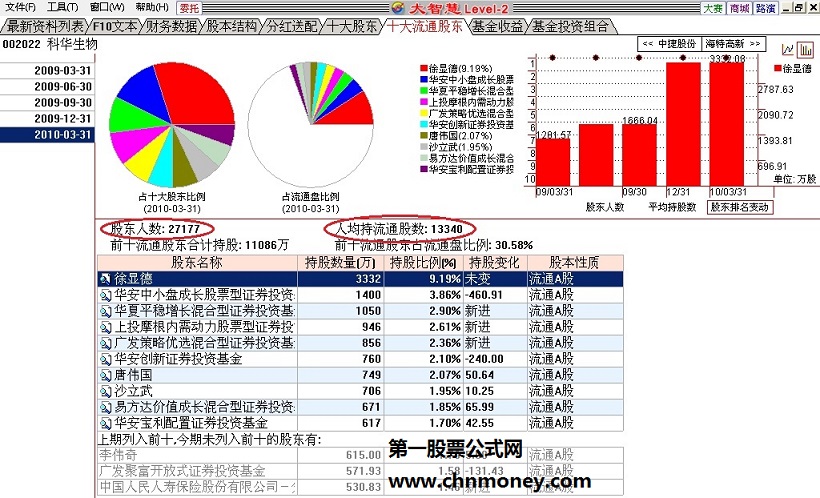Click magnifier icon beside 沙立武 row
Image resolution: width=820 pixels, height=498 pixels.
[x=105, y=391]
